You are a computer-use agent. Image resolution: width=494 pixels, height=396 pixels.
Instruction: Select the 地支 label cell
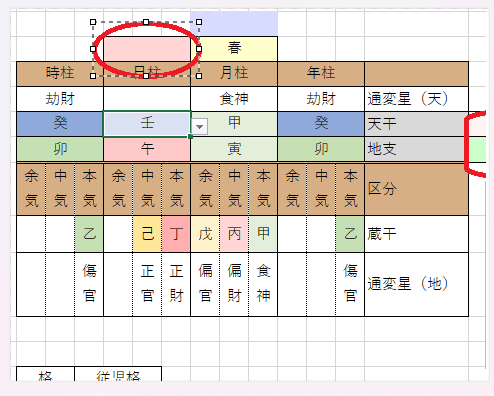coord(417,149)
